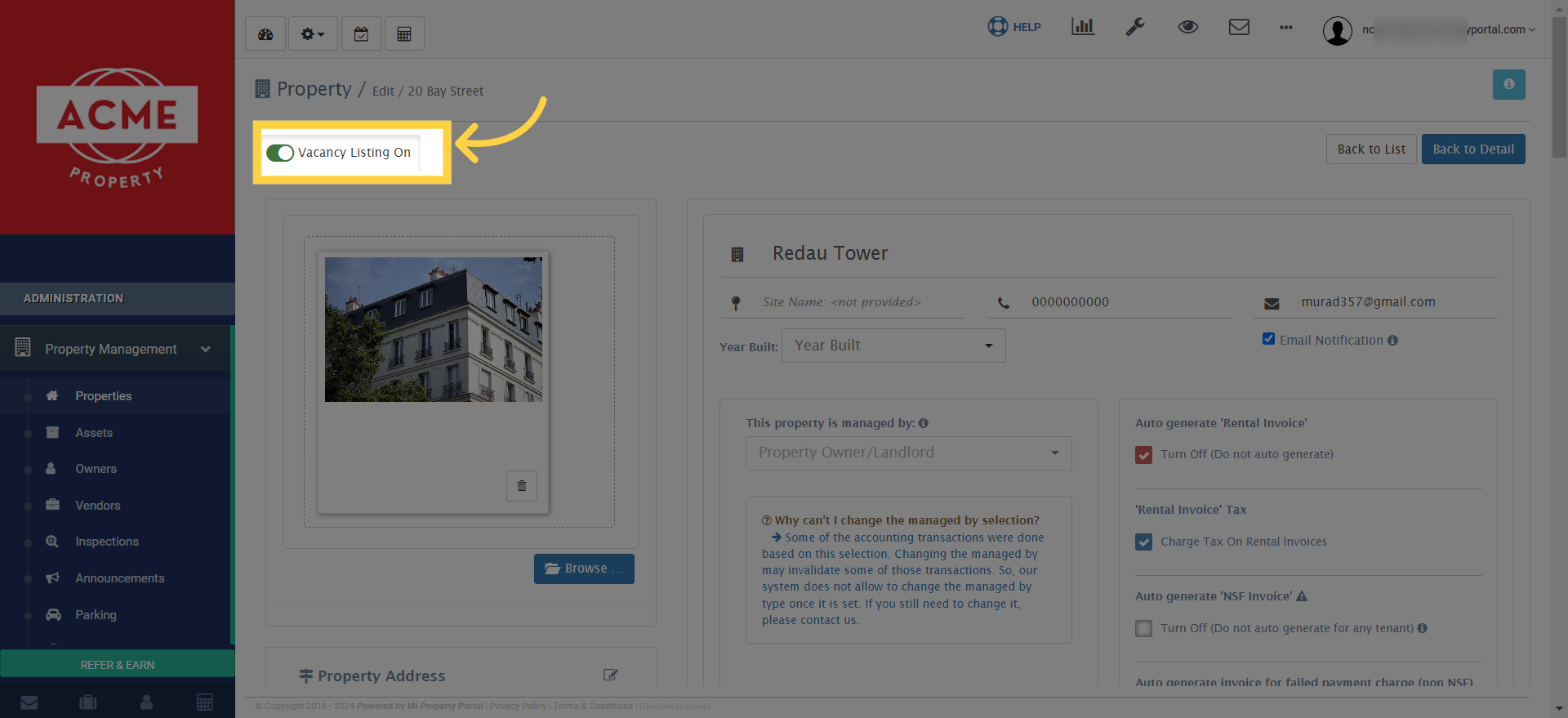Open the HELP lifebuoy link
The image size is (1568, 718).
tap(1014, 27)
